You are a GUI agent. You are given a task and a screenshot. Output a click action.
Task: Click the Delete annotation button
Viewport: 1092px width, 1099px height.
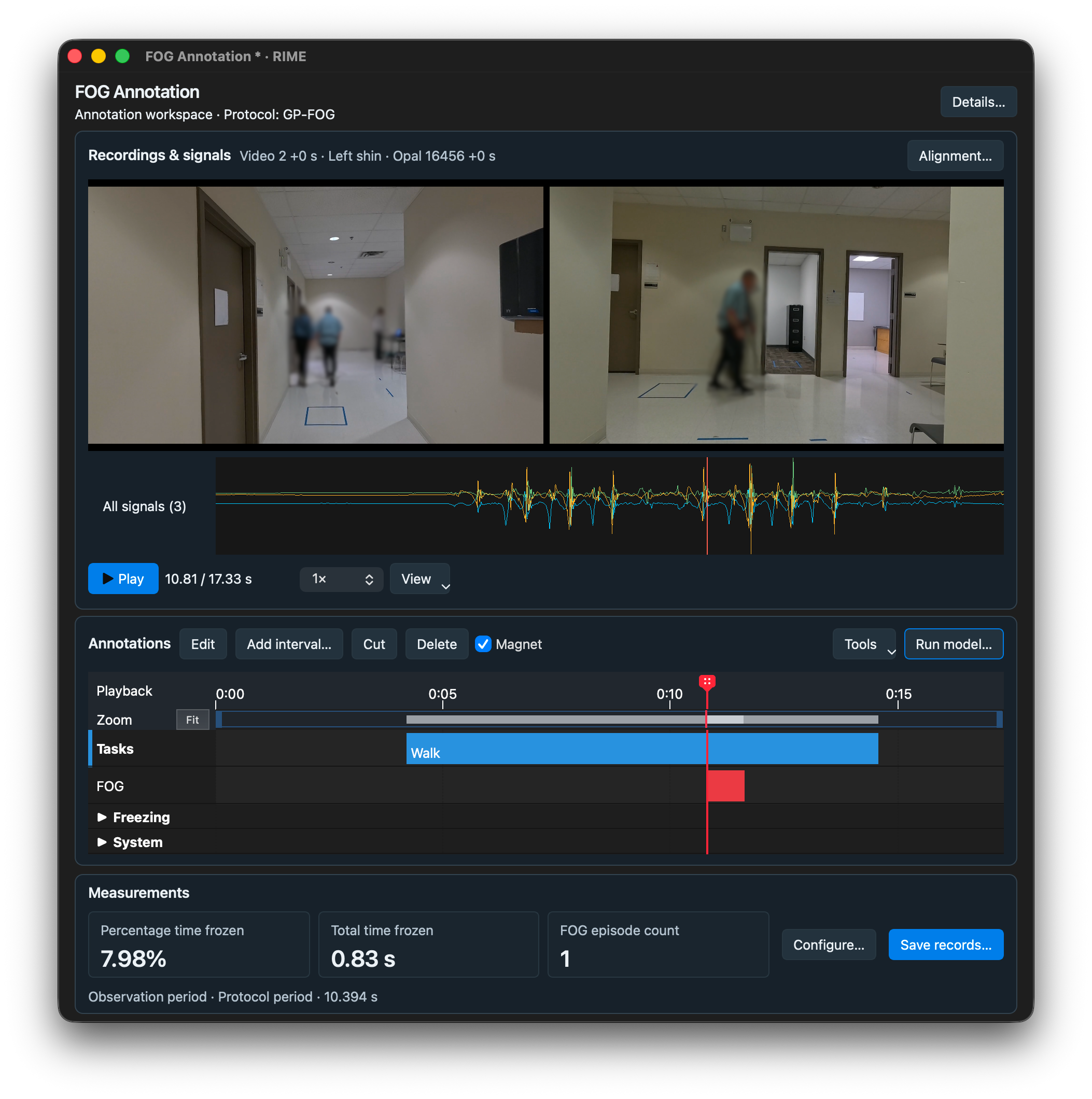(x=437, y=644)
